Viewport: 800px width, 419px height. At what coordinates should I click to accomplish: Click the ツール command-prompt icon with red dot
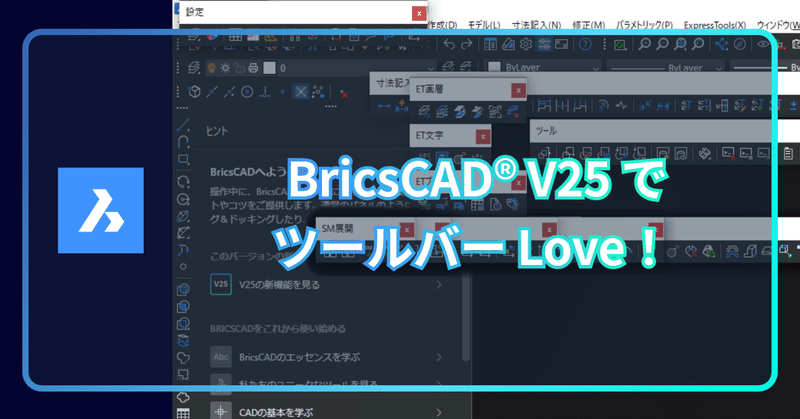[728, 153]
